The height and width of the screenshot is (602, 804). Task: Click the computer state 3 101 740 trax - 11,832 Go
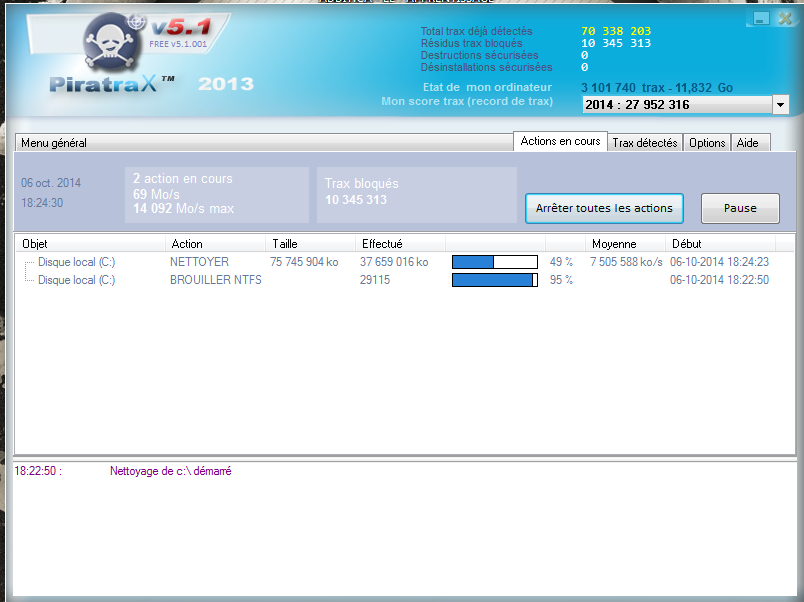click(657, 88)
